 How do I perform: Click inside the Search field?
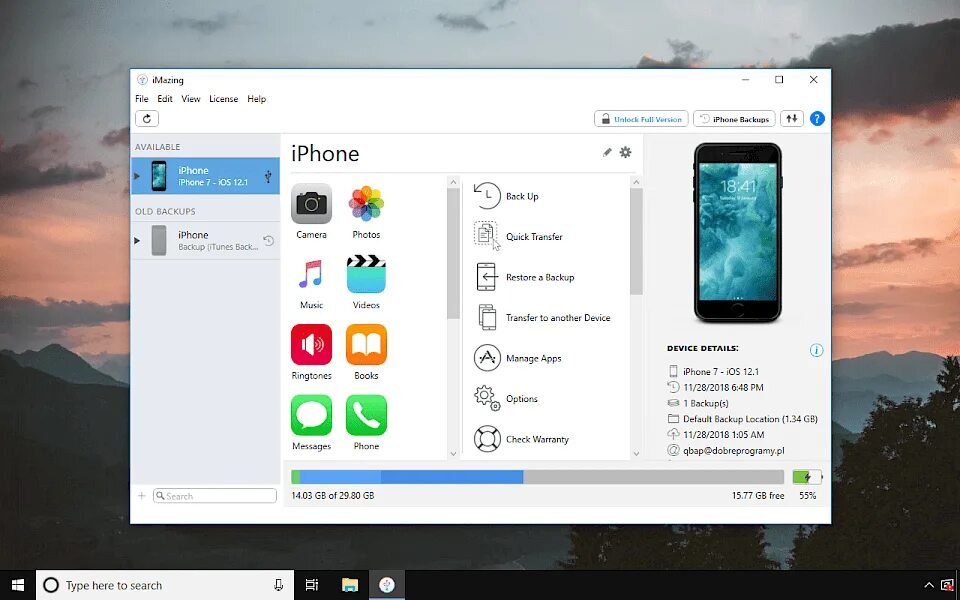pos(215,495)
